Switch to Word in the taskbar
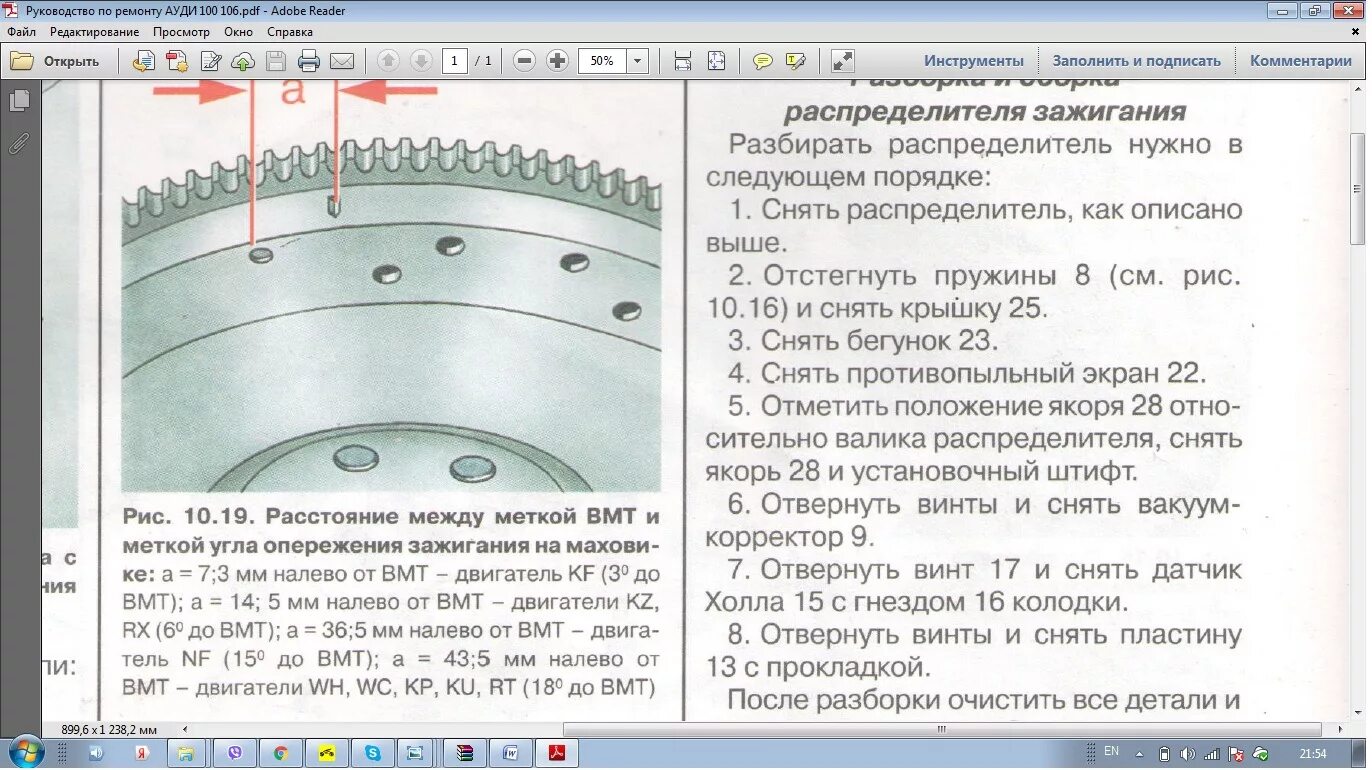Screen dimensions: 1372x770 [x=510, y=753]
